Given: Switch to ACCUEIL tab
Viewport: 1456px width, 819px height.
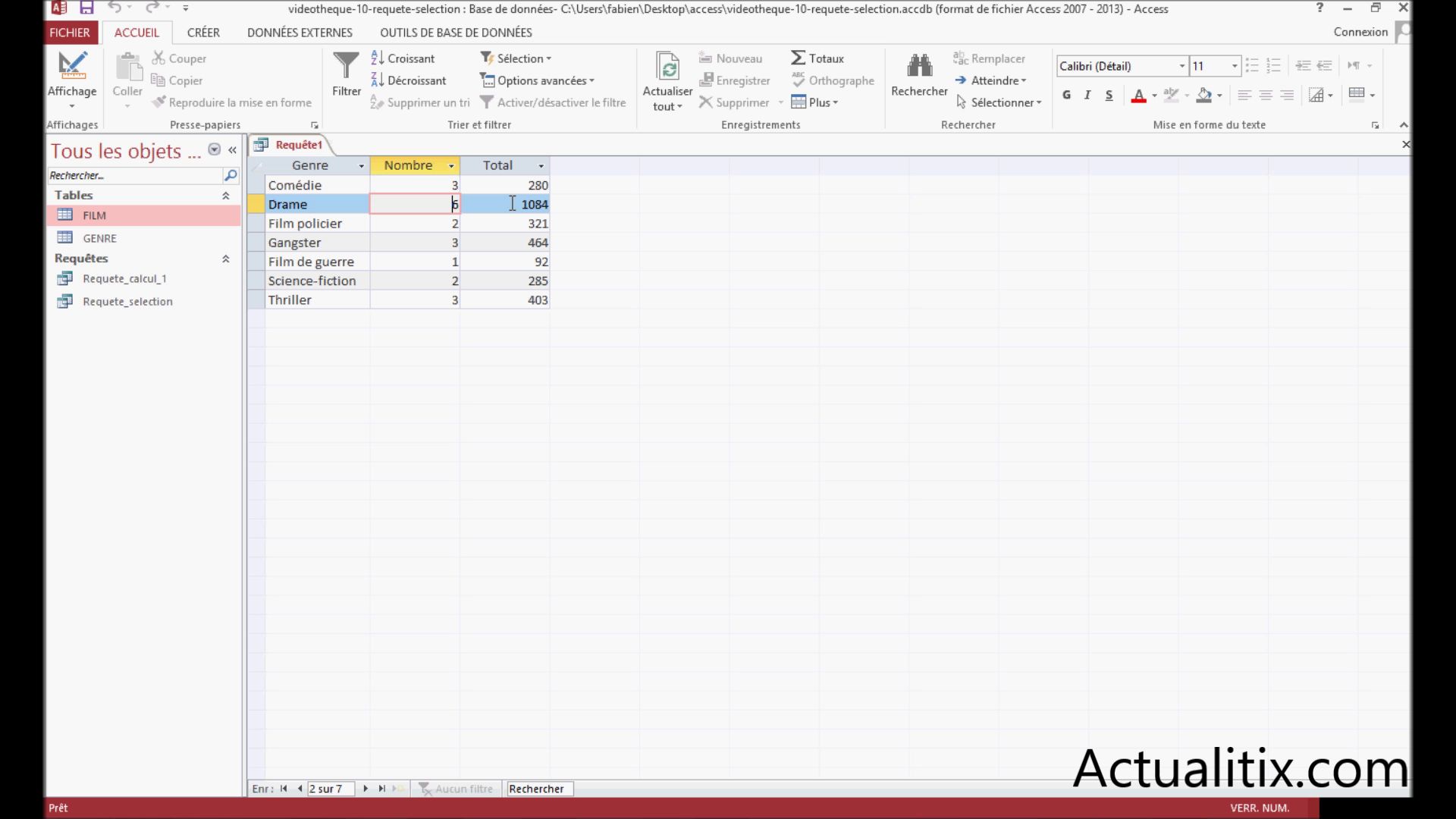Looking at the screenshot, I should click(136, 33).
